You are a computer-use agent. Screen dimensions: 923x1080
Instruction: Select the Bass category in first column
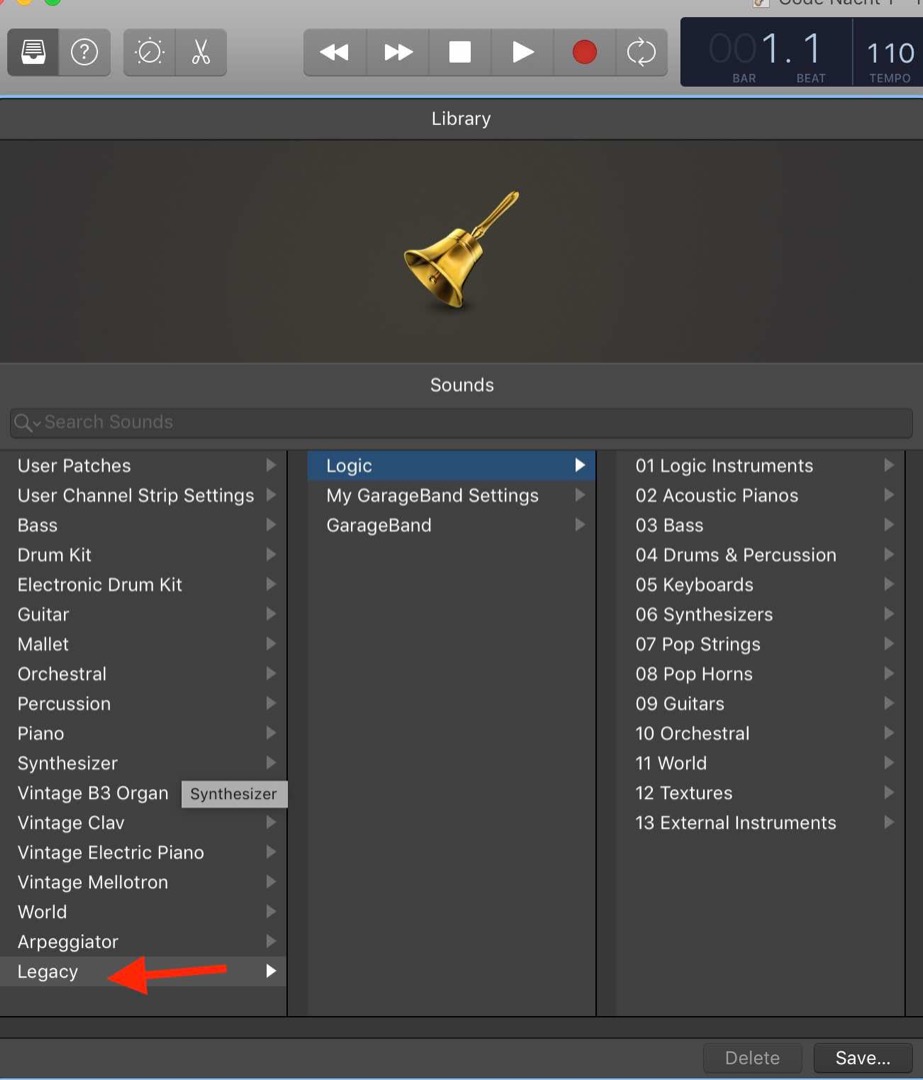coord(143,525)
